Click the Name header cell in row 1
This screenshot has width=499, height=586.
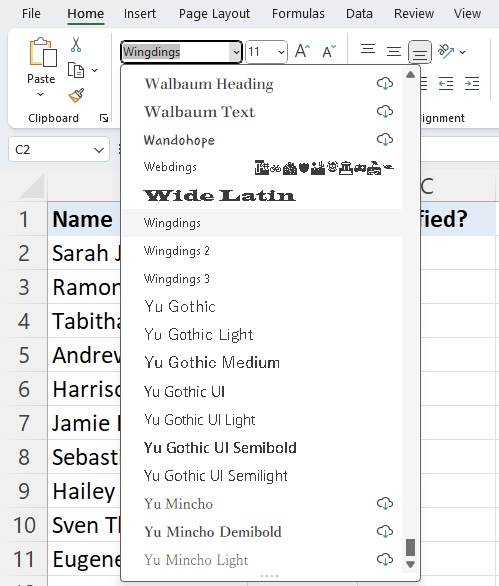coord(84,219)
